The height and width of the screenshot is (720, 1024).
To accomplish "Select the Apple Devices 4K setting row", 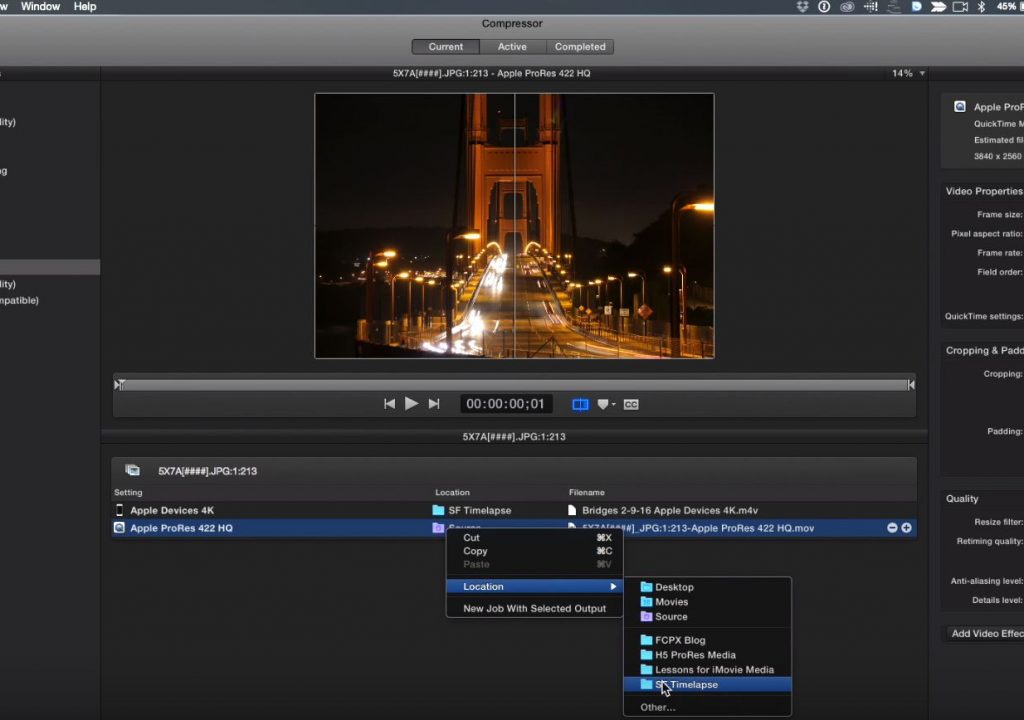I will pos(514,510).
